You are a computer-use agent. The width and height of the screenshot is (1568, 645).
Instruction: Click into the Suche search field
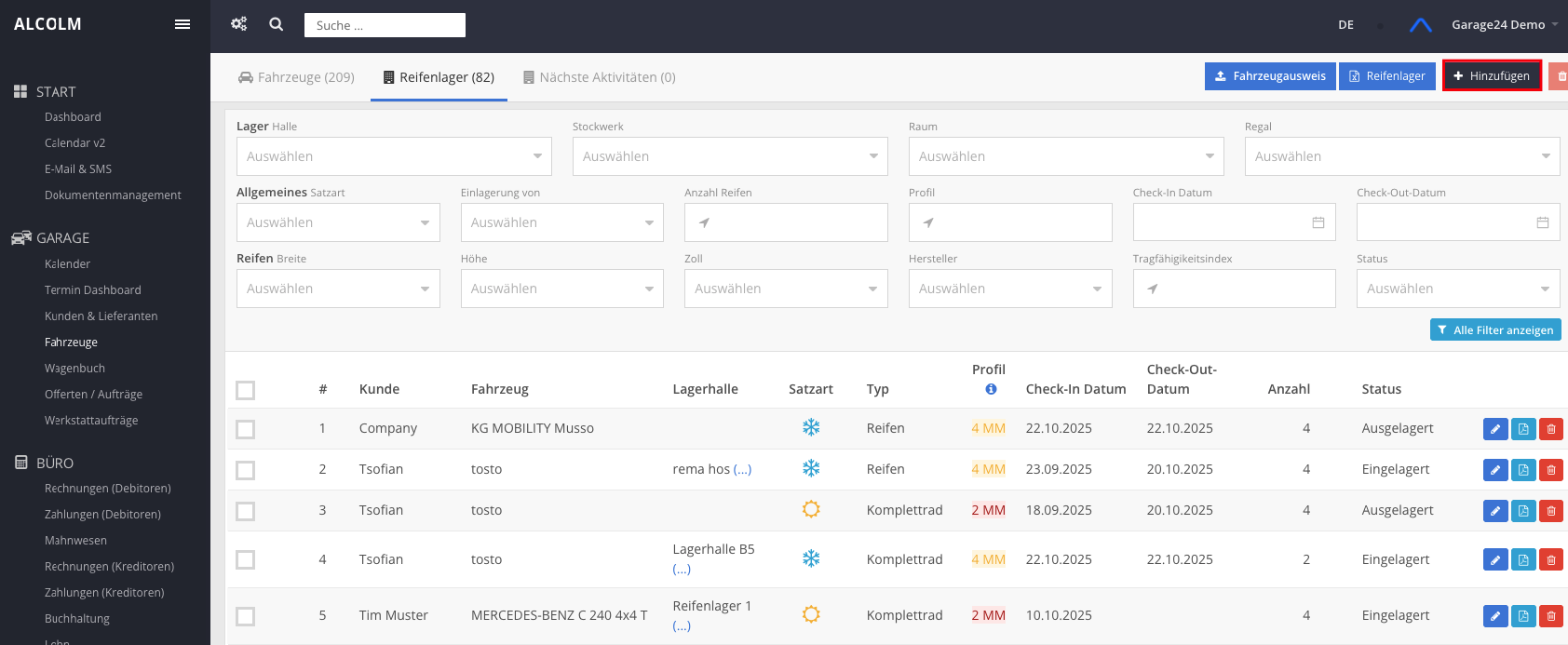[x=385, y=25]
